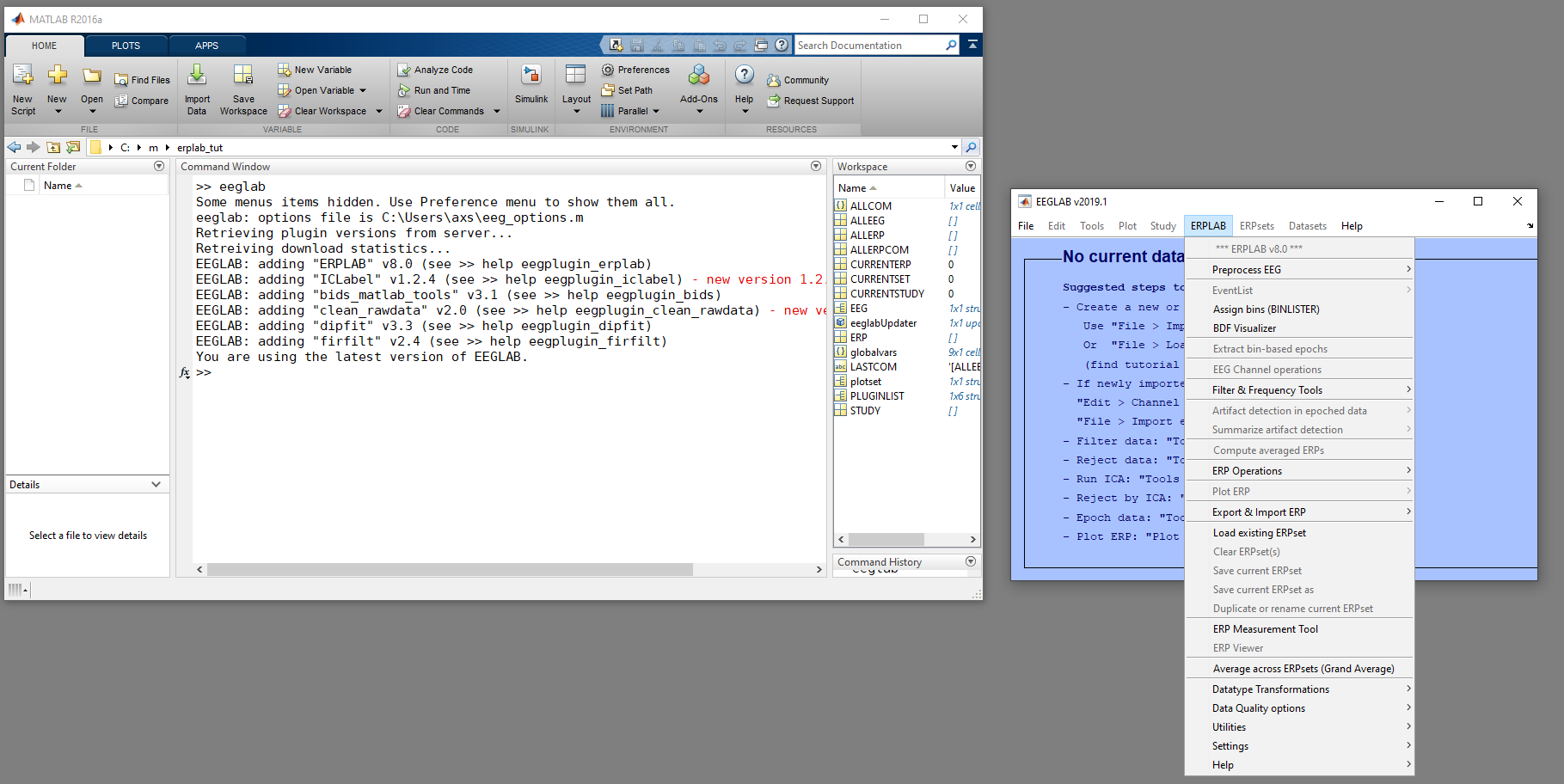Select Preprocess EEG in ERPLAB menu
The image size is (1564, 784).
coord(1300,270)
